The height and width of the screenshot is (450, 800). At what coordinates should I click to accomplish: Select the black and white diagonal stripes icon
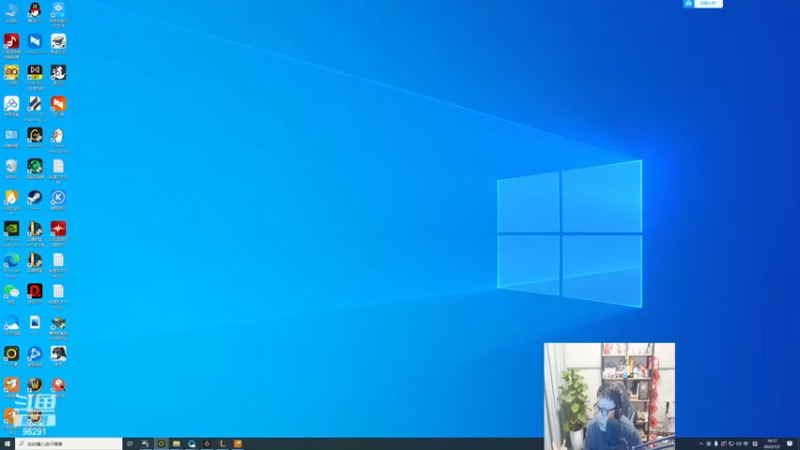35,105
